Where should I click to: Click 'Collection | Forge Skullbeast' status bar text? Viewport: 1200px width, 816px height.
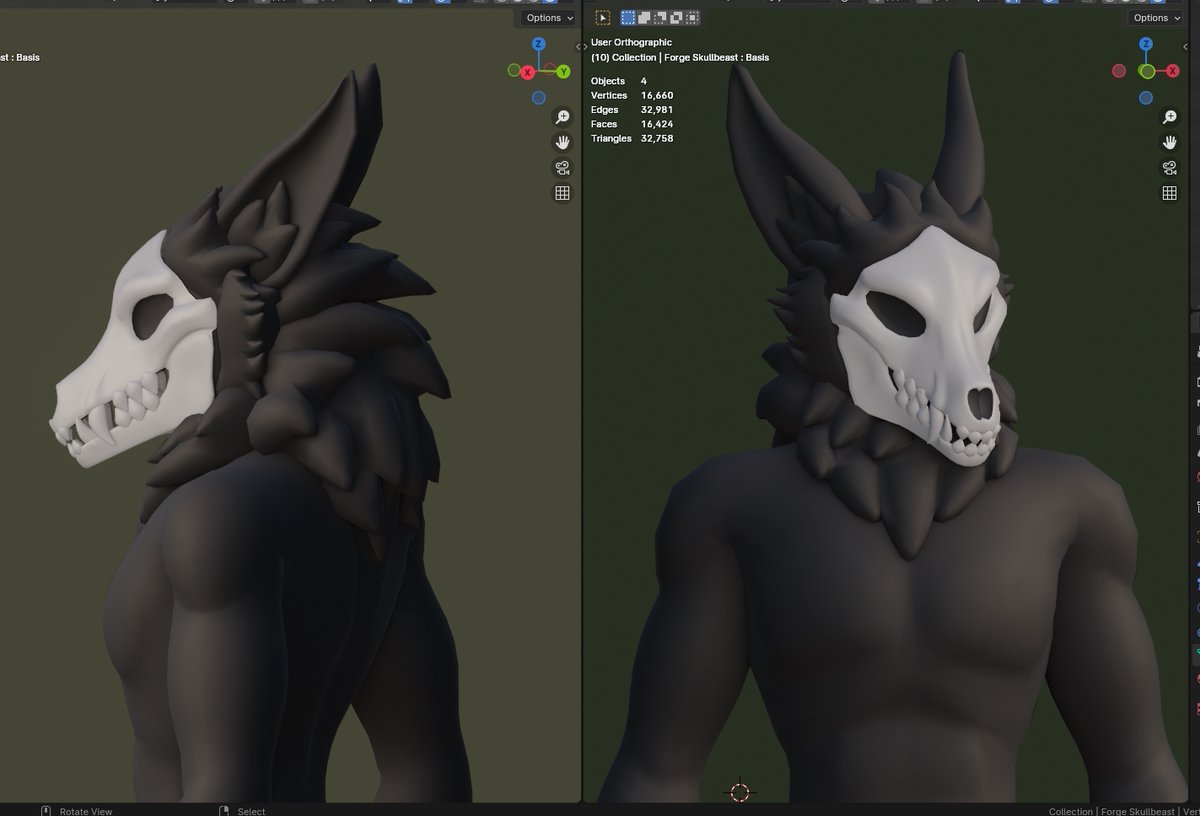(x=1111, y=811)
